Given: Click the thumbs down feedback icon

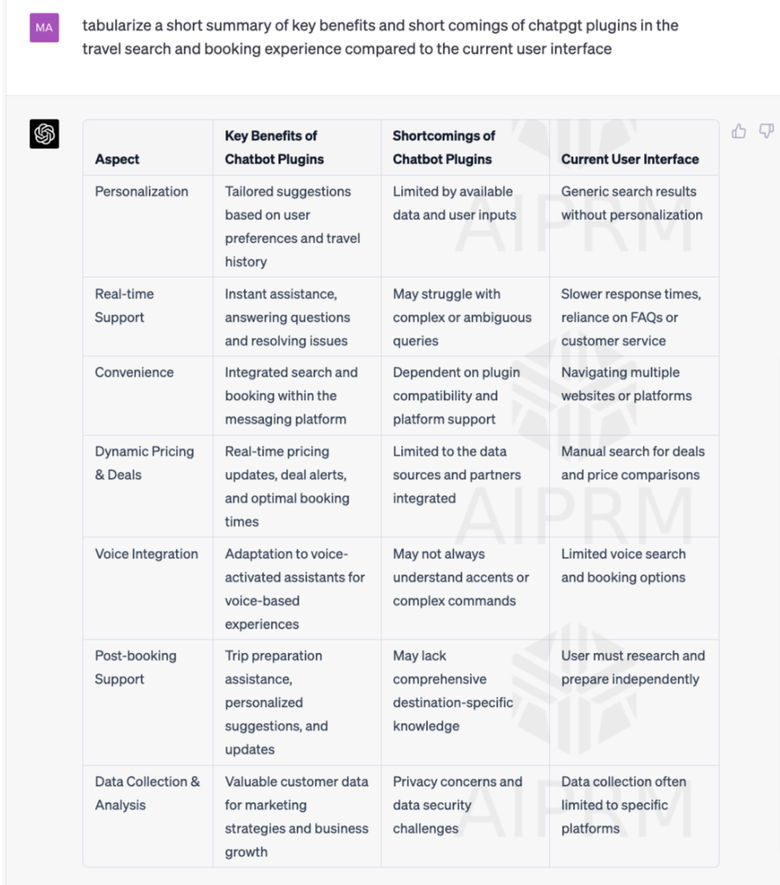Looking at the screenshot, I should coord(766,131).
